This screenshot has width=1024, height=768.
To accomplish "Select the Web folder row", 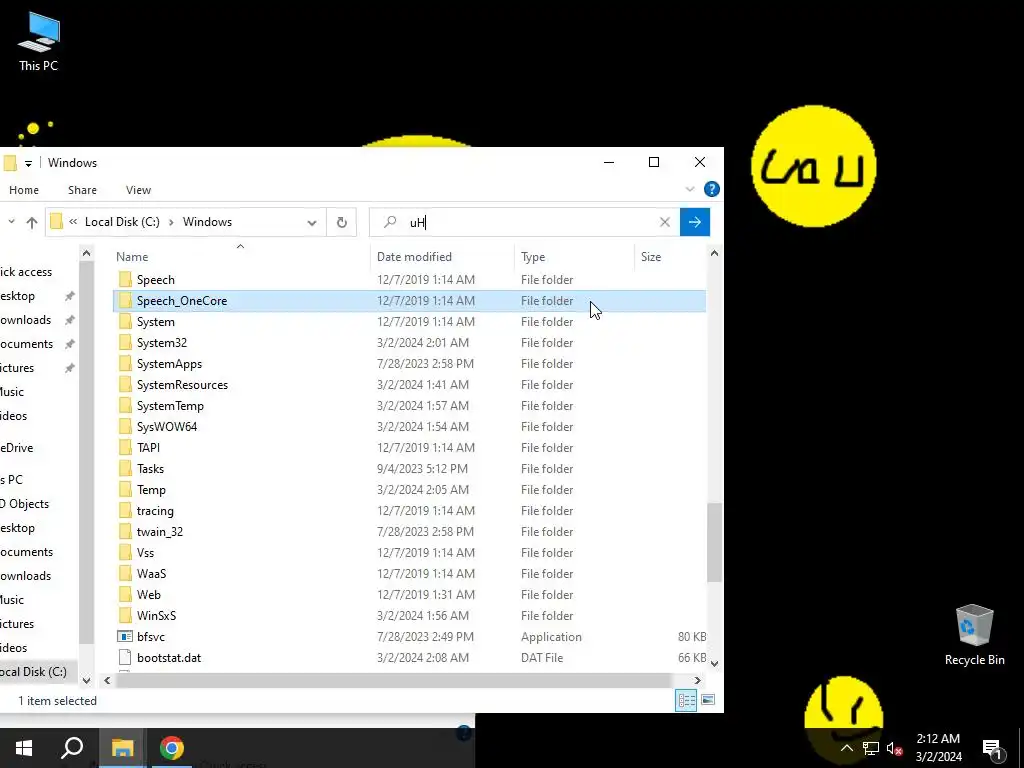I will 409,595.
